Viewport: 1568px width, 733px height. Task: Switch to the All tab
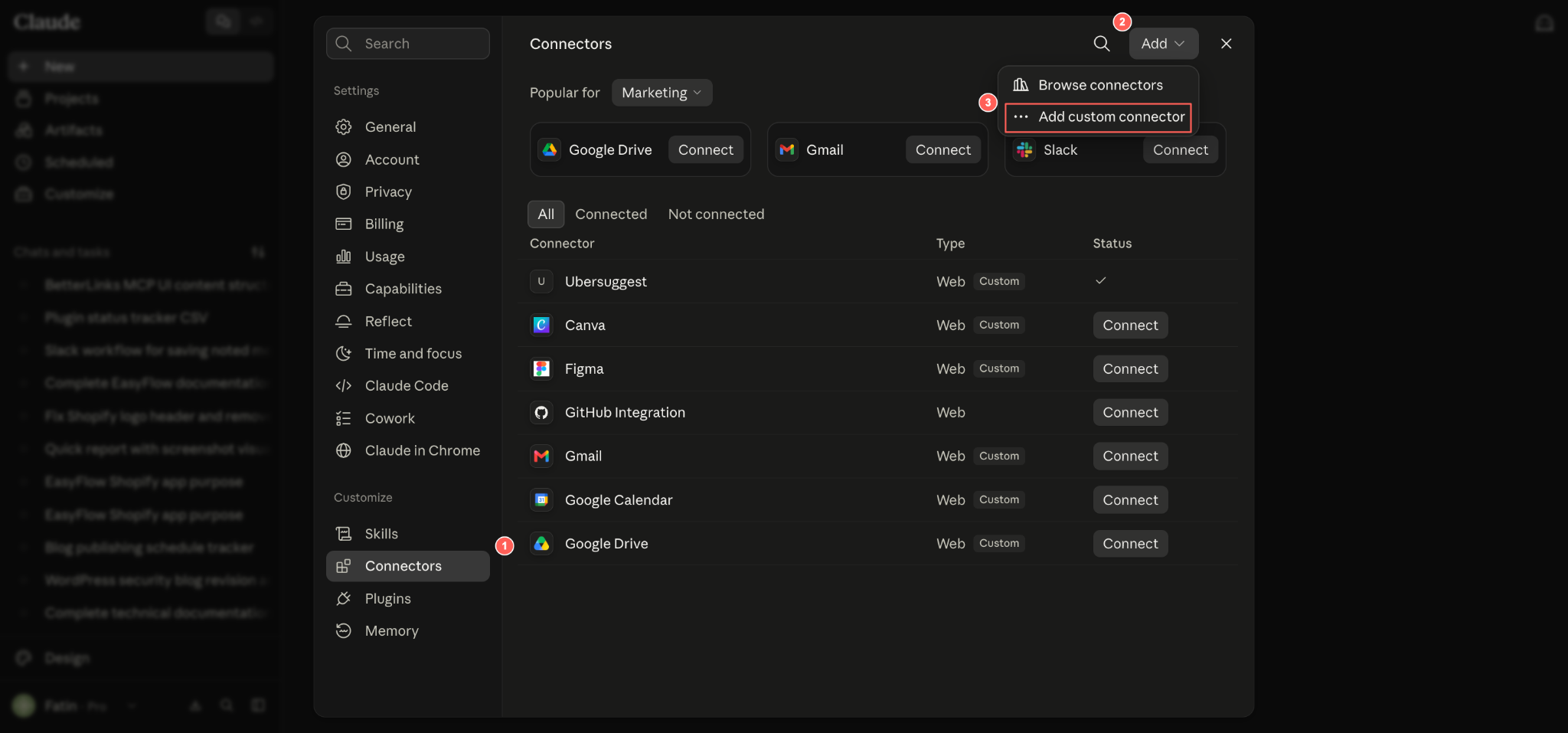tap(546, 214)
